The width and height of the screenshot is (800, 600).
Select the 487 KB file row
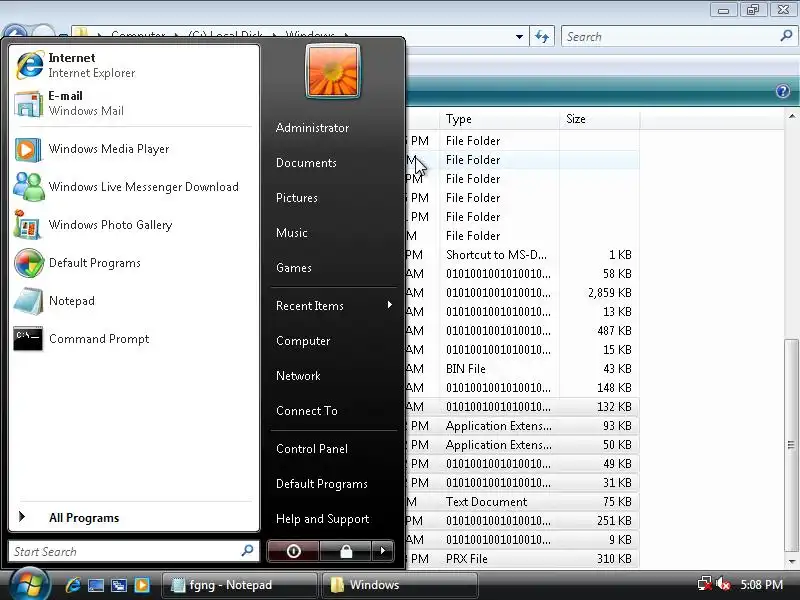(x=522, y=331)
